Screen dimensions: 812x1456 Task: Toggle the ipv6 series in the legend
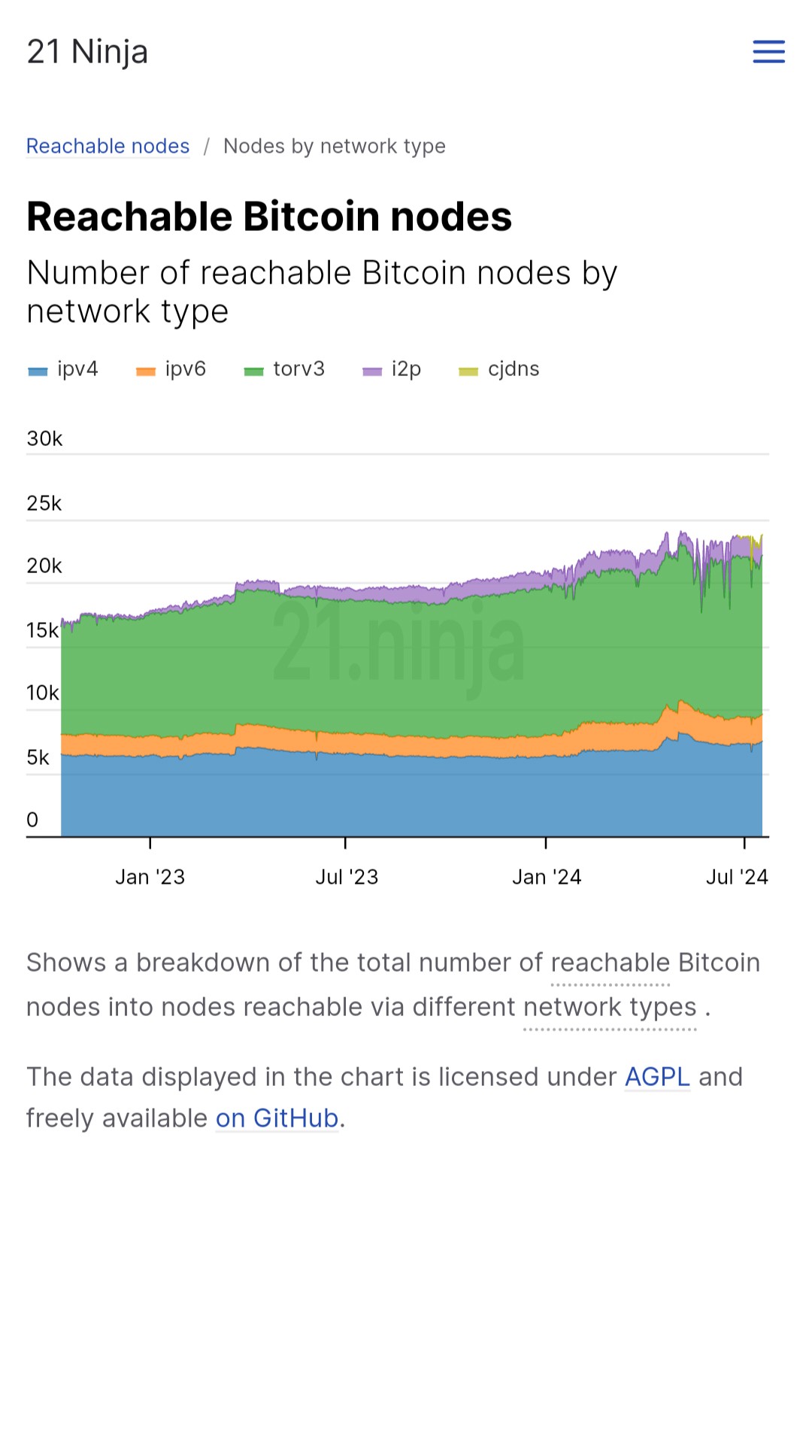tap(185, 369)
